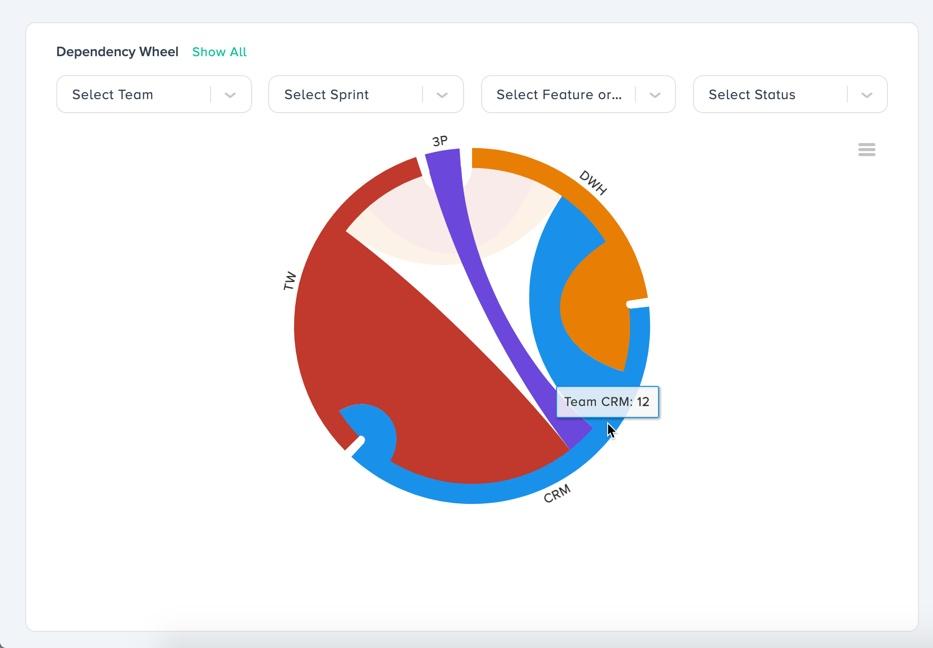The image size is (933, 648).
Task: Open the Select Feature or... dropdown field
Action: (x=559, y=95)
